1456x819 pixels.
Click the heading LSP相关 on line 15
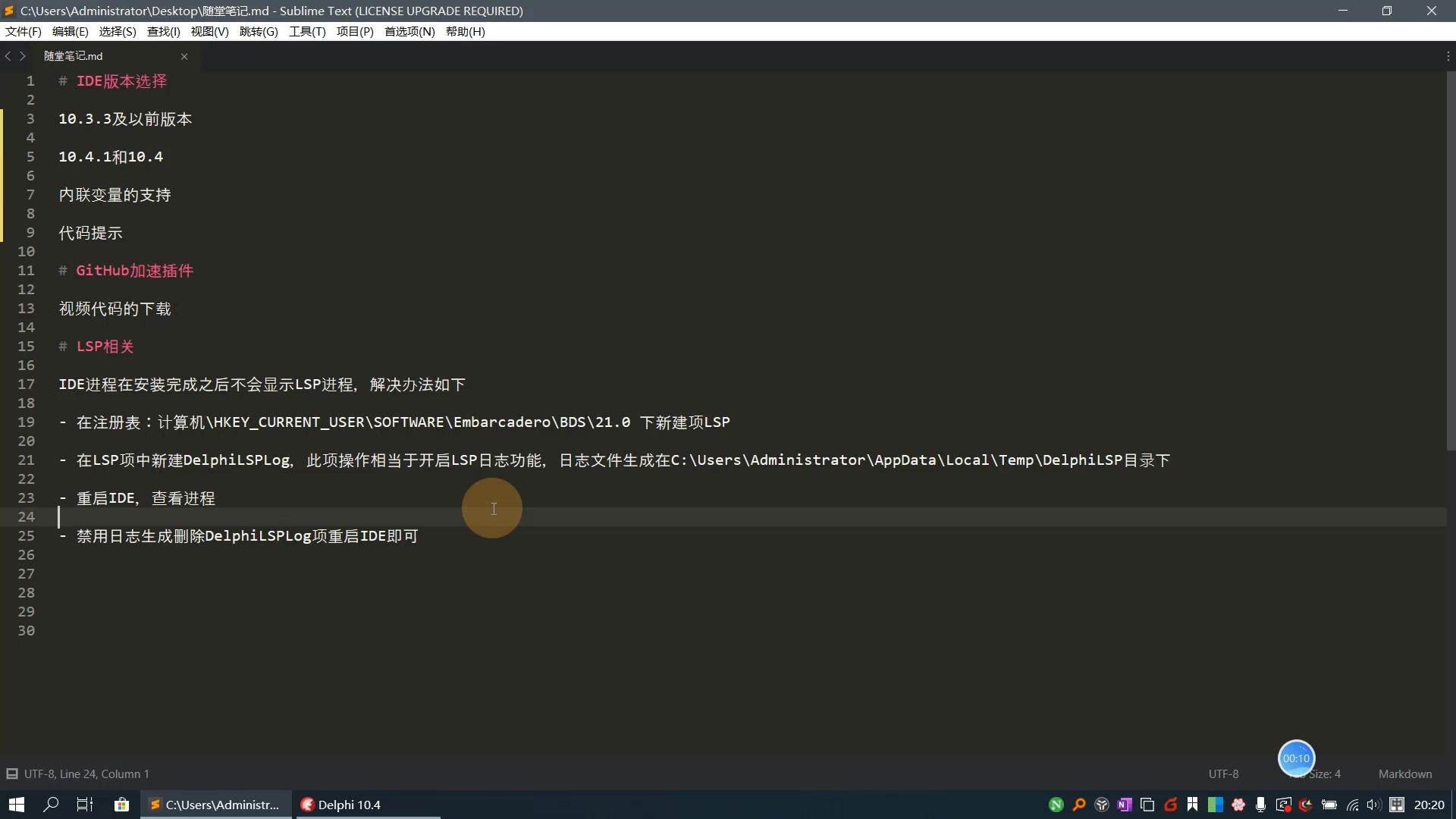105,347
